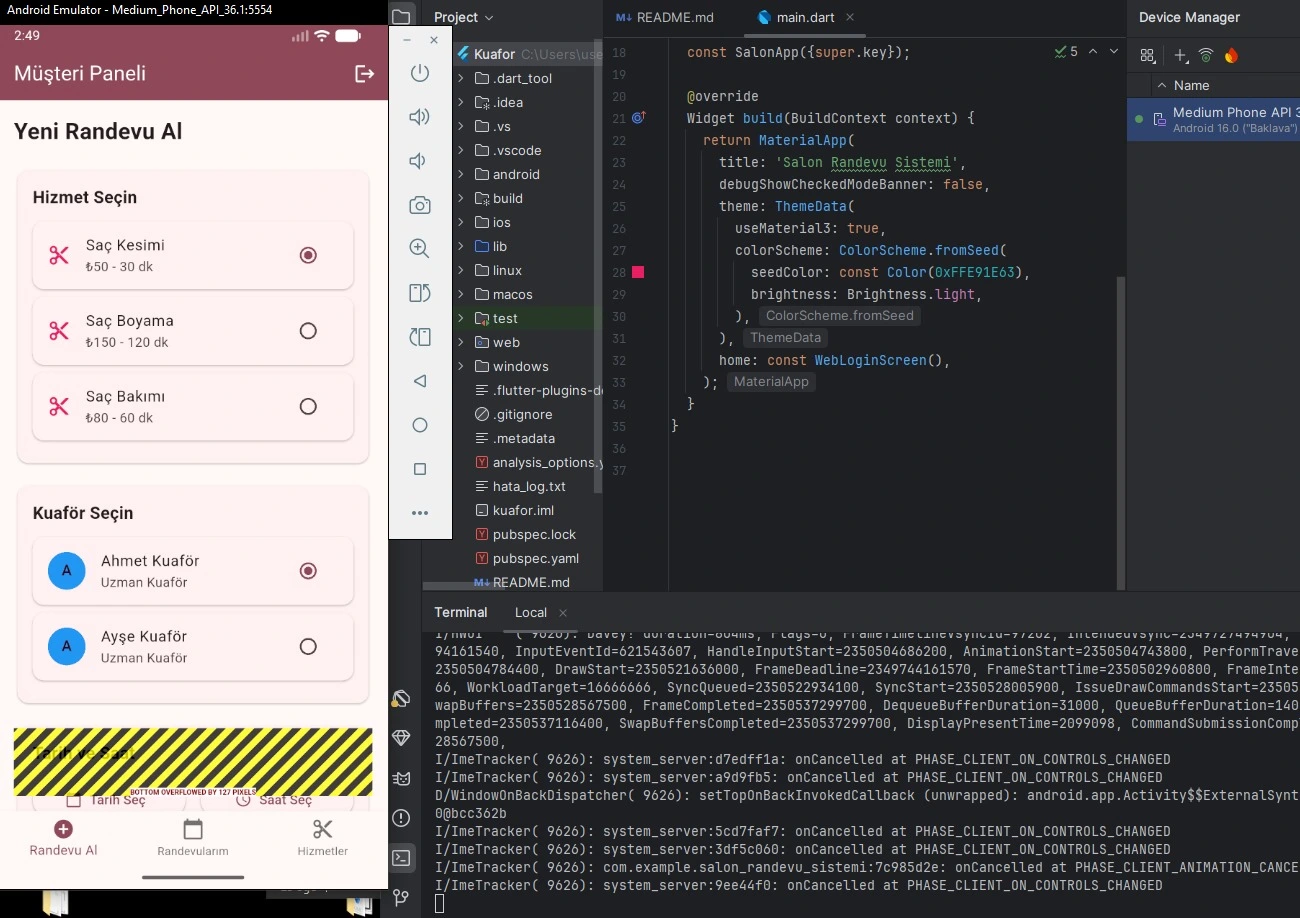Click the pair devices over Wi-Fi icon
1300x918 pixels.
click(1206, 56)
